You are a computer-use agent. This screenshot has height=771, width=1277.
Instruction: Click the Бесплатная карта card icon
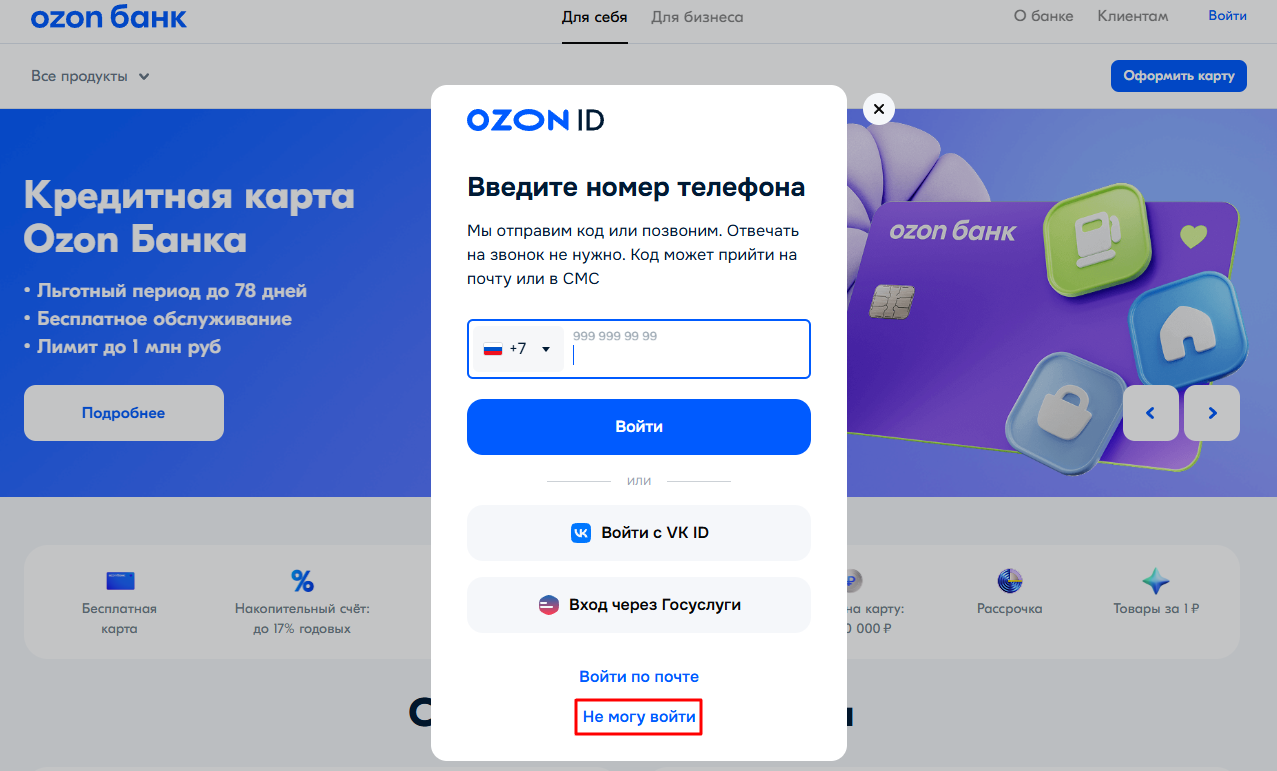tap(120, 581)
